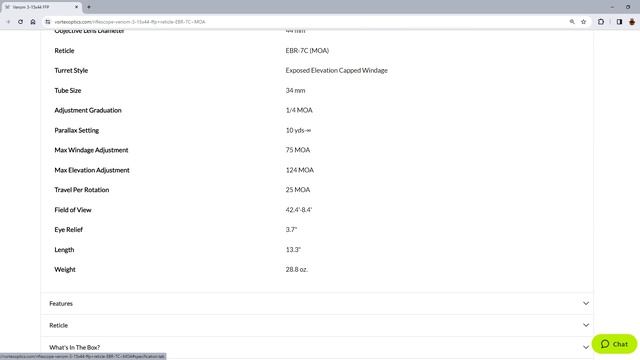Click the '10 yds-∞' parallax value
640x360 pixels.
tap(298, 130)
